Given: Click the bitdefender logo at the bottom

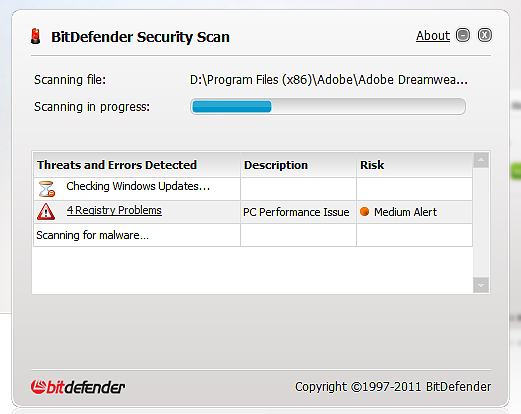Looking at the screenshot, I should [x=78, y=387].
